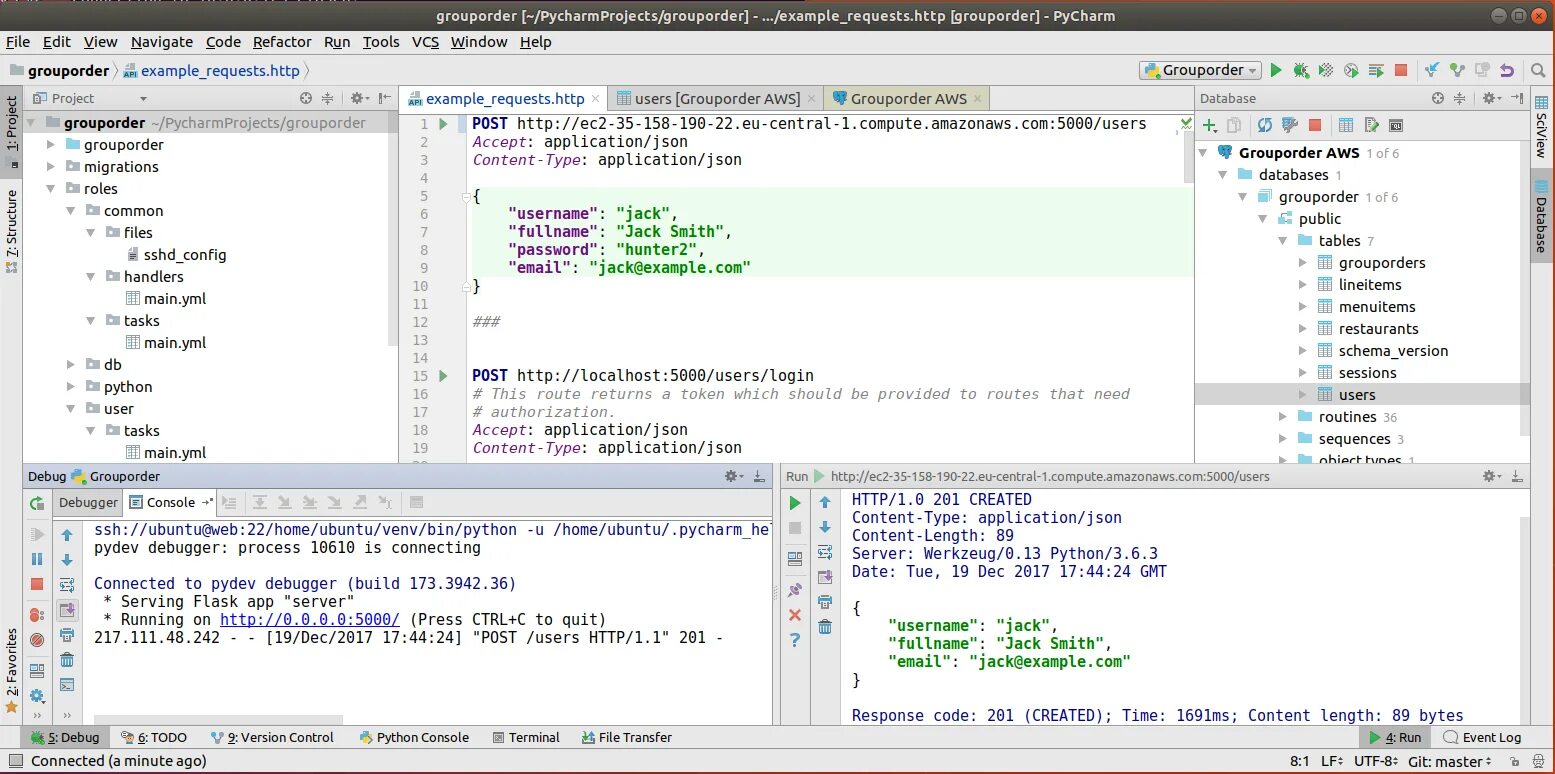Pause the program in the Debug panel

[x=37, y=559]
